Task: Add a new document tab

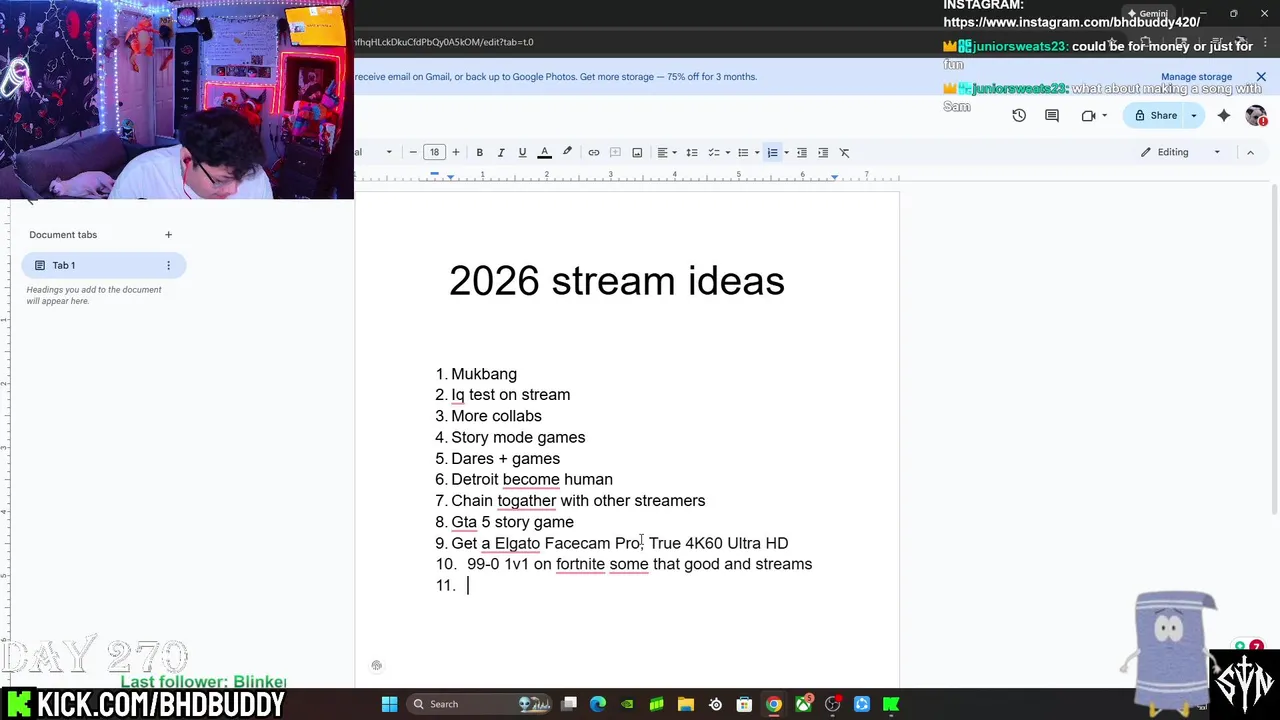Action: pos(168,234)
